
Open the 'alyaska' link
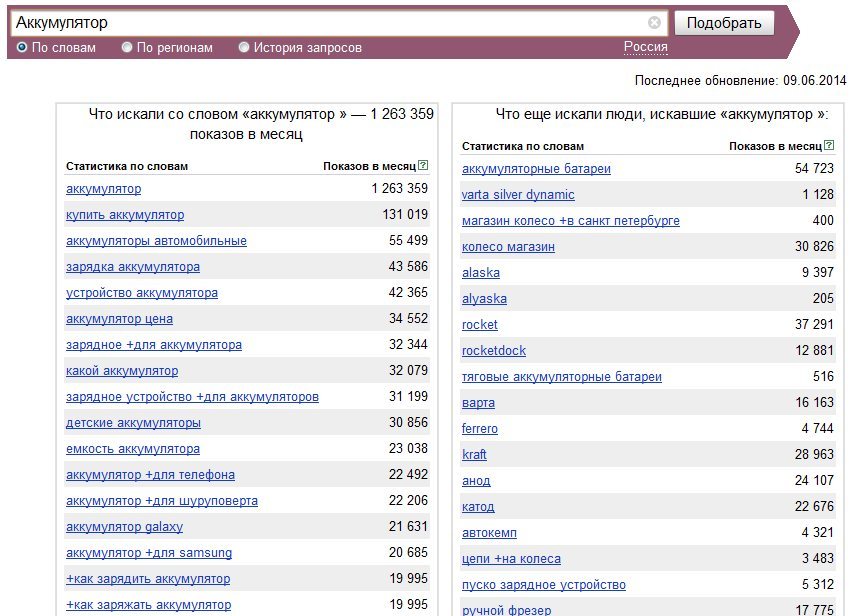[x=484, y=299]
